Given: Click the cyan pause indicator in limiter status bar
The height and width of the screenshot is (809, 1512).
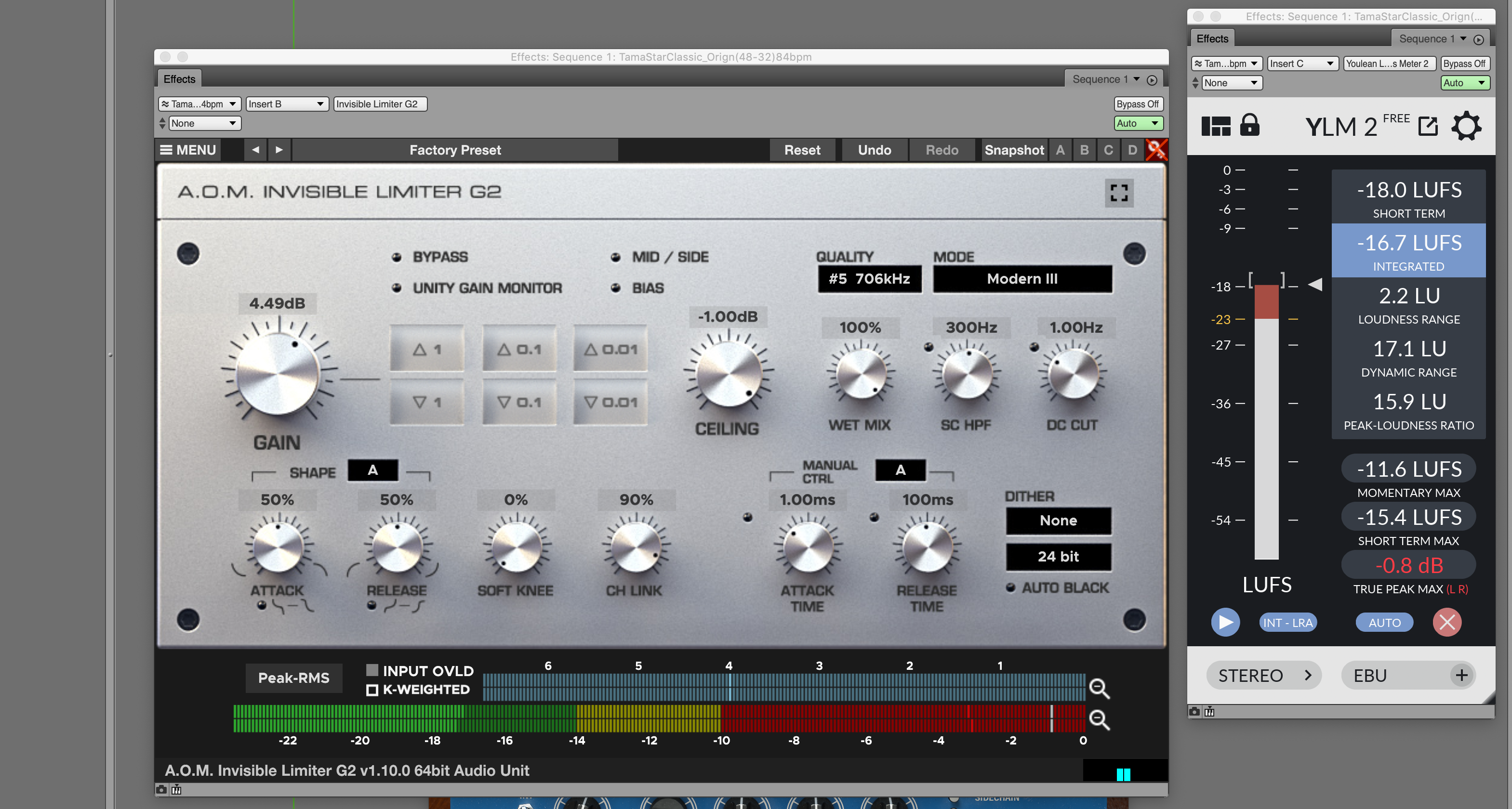Looking at the screenshot, I should [1124, 774].
